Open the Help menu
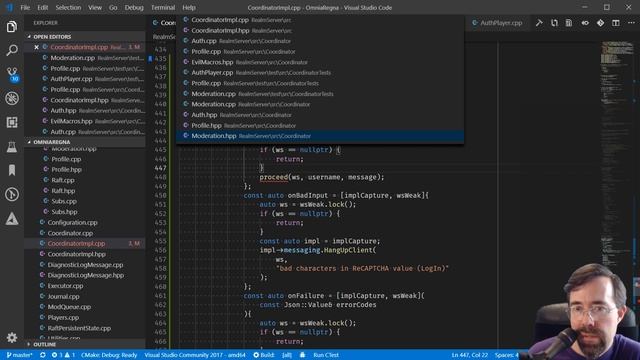This screenshot has width=640, height=360. pyautogui.click(x=189, y=7)
